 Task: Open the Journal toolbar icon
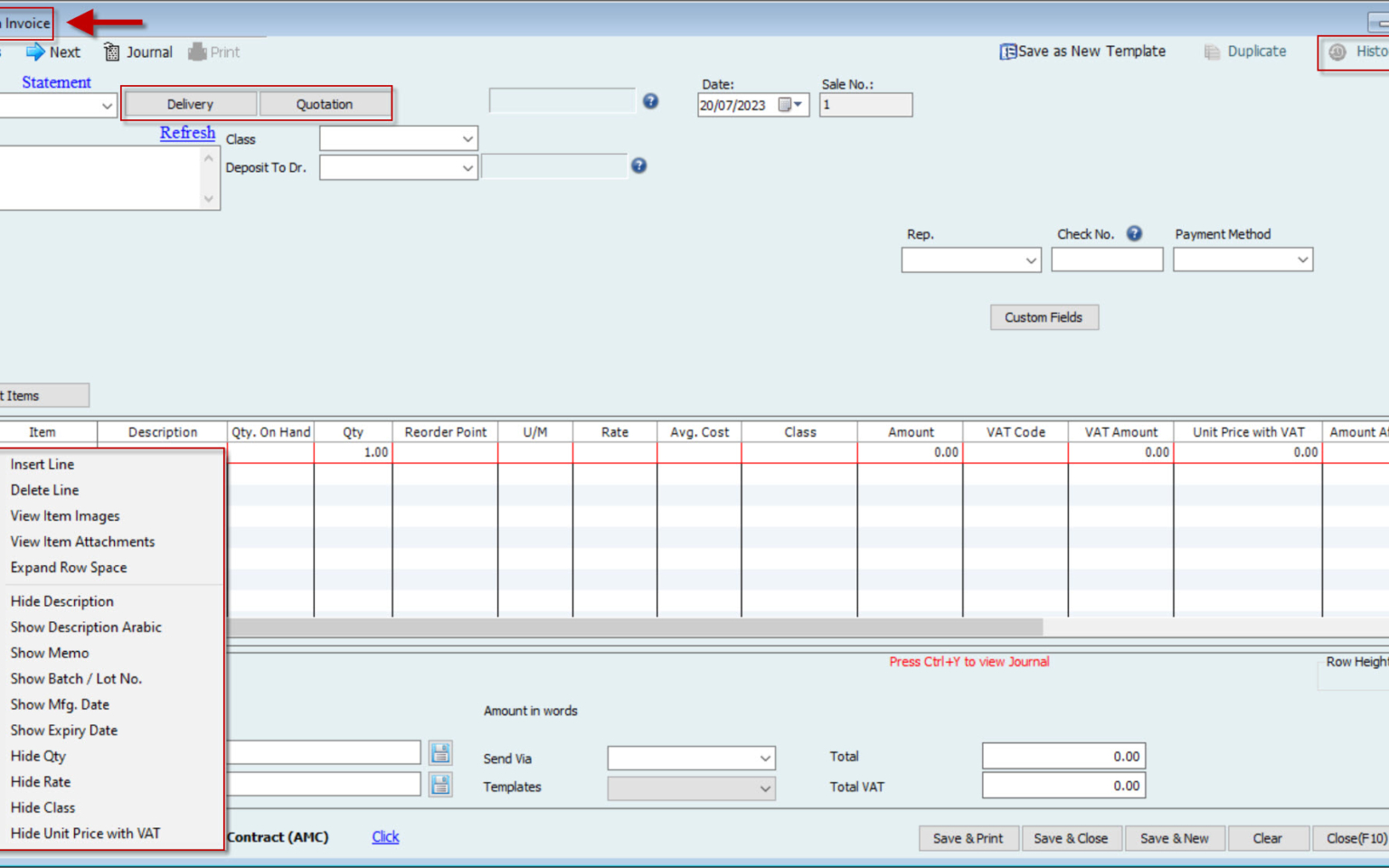tap(112, 52)
